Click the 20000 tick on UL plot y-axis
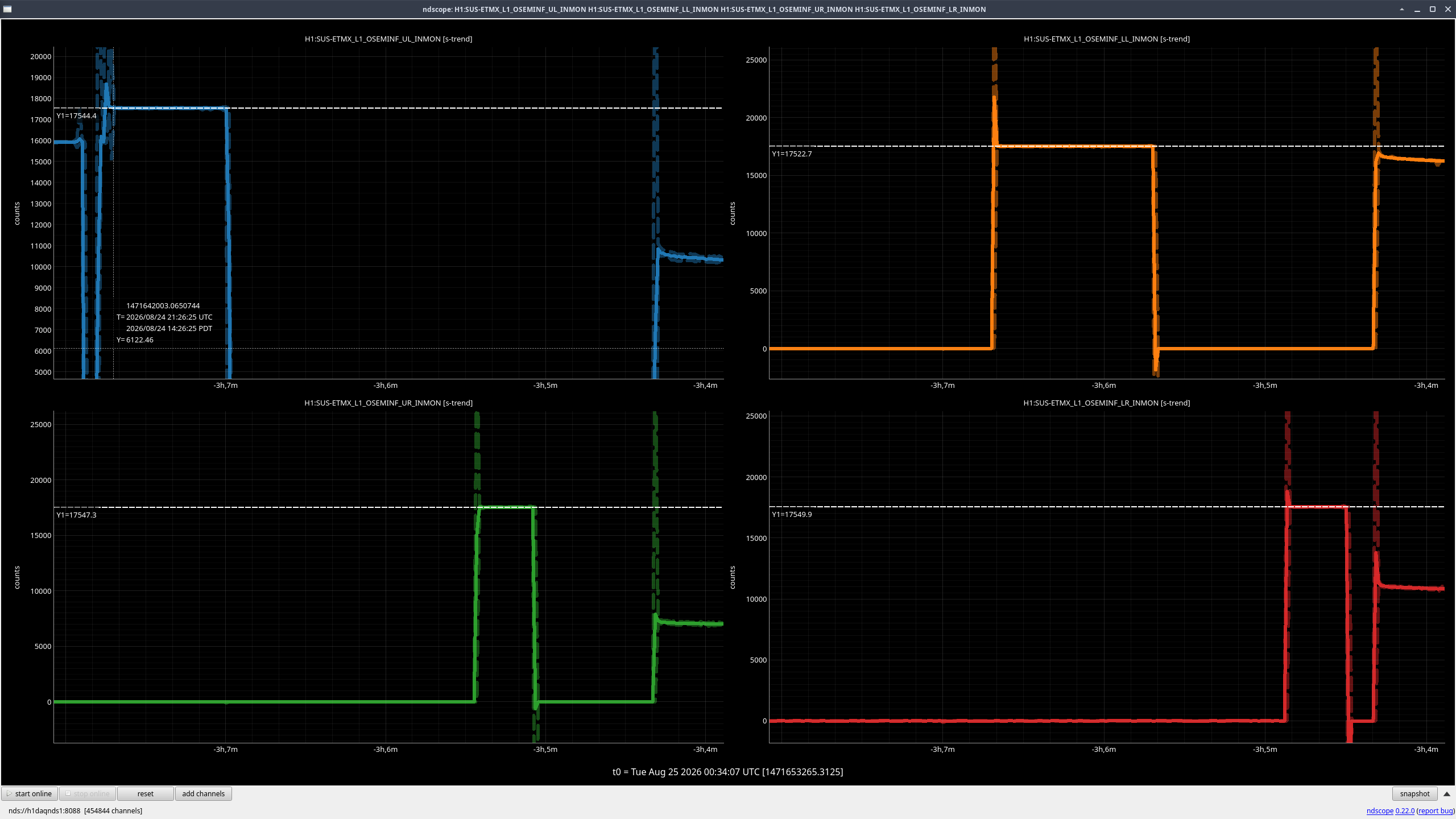 click(41, 56)
